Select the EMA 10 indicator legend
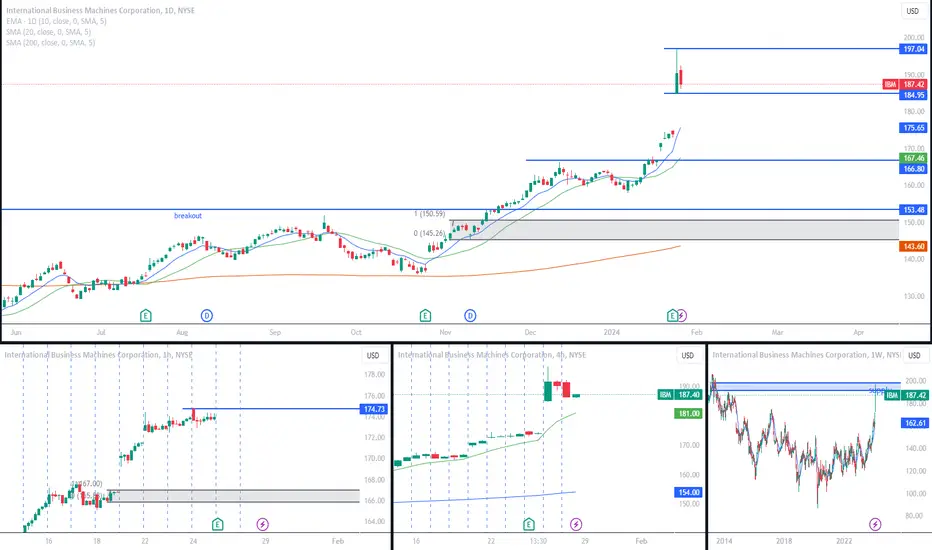The image size is (932, 550). (x=56, y=21)
